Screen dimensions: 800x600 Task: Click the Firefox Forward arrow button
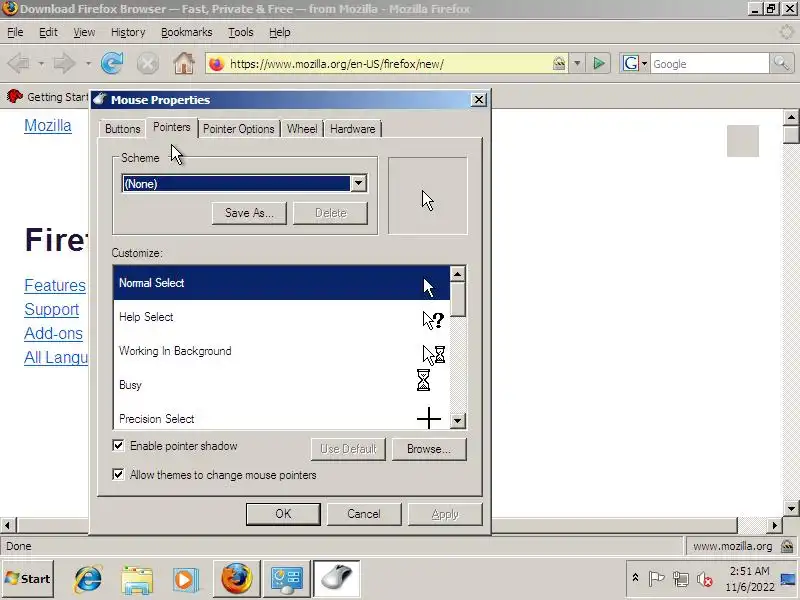pos(64,64)
